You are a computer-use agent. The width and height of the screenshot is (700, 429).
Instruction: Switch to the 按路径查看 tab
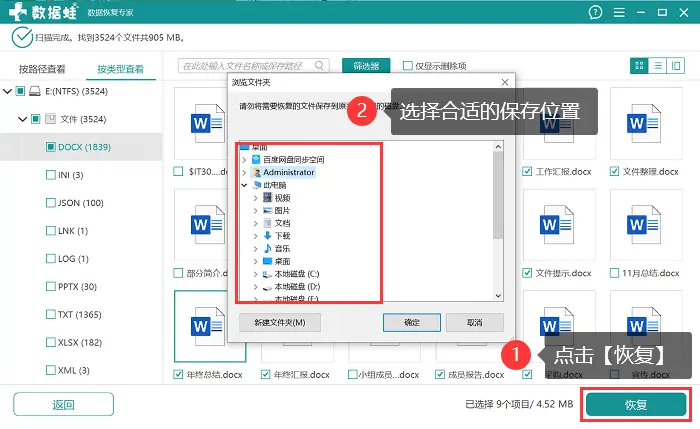(x=42, y=69)
